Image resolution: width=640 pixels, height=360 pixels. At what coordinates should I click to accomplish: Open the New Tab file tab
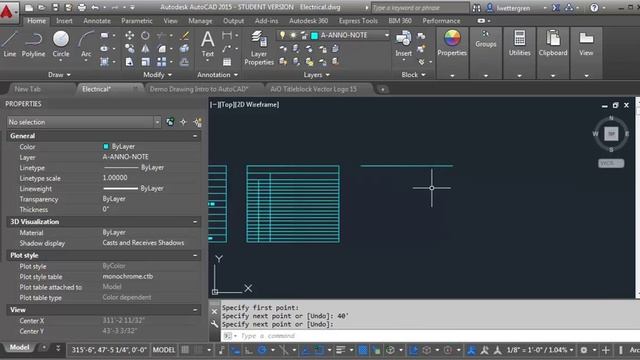pyautogui.click(x=27, y=89)
